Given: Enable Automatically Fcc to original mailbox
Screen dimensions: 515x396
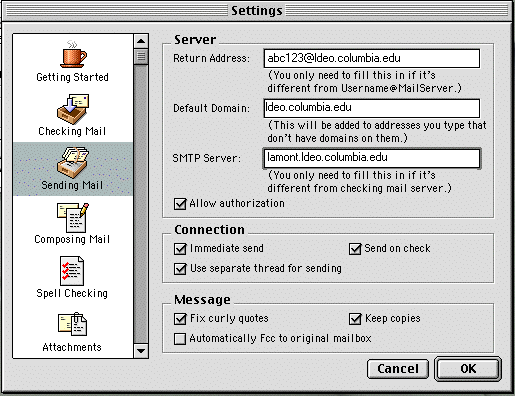Looking at the screenshot, I should click(180, 339).
